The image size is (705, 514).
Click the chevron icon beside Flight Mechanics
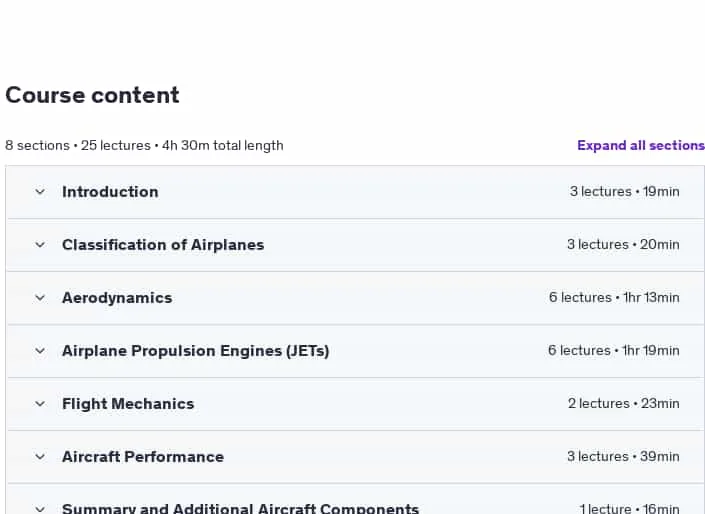(x=40, y=404)
